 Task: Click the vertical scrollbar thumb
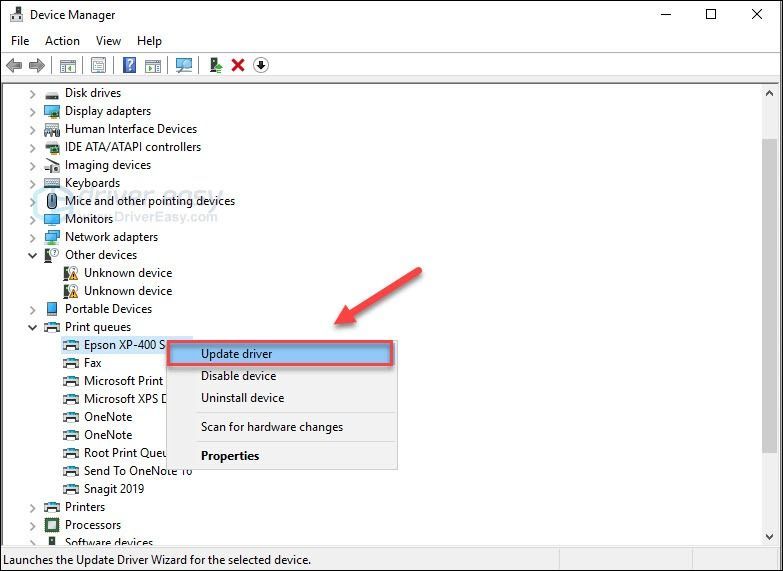[769, 296]
